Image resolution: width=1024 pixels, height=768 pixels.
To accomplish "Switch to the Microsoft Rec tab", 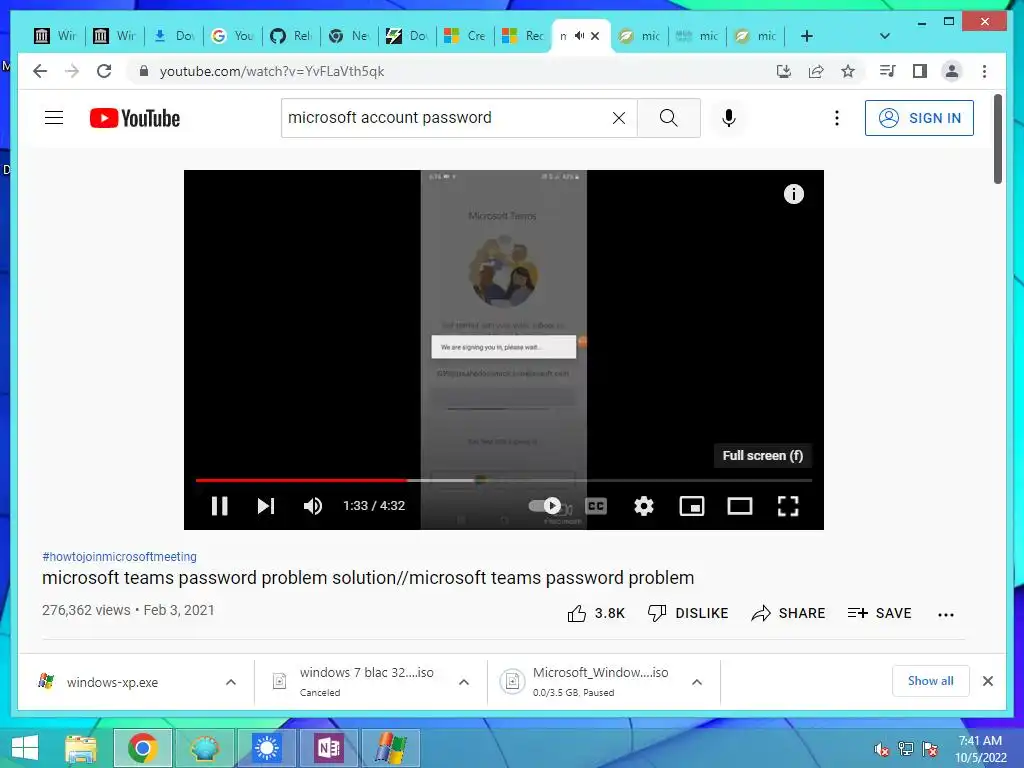I will coord(523,36).
